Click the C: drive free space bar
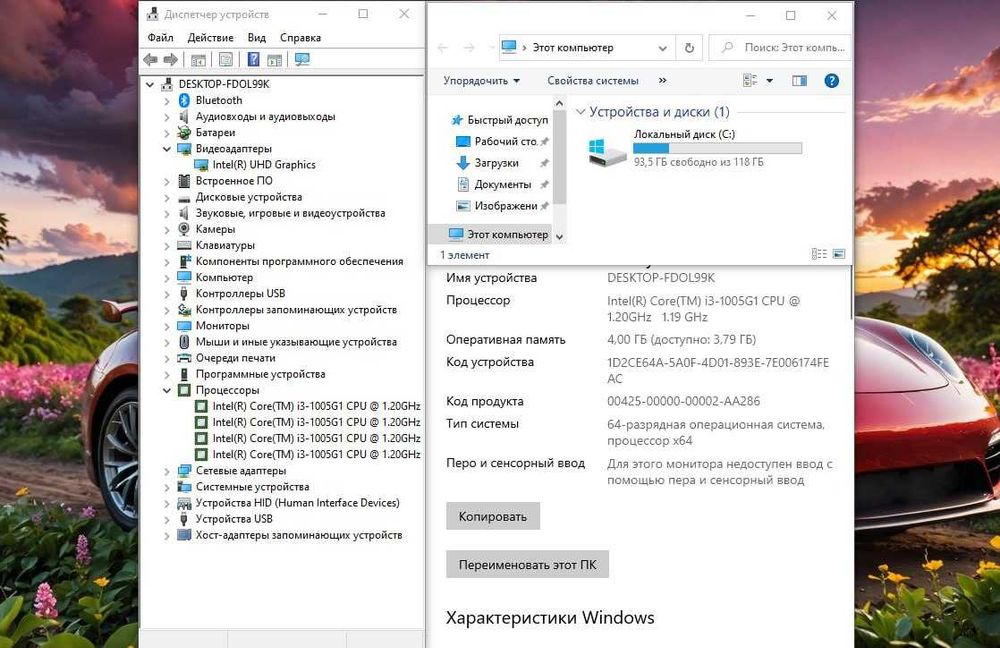The image size is (1000, 648). (x=717, y=148)
